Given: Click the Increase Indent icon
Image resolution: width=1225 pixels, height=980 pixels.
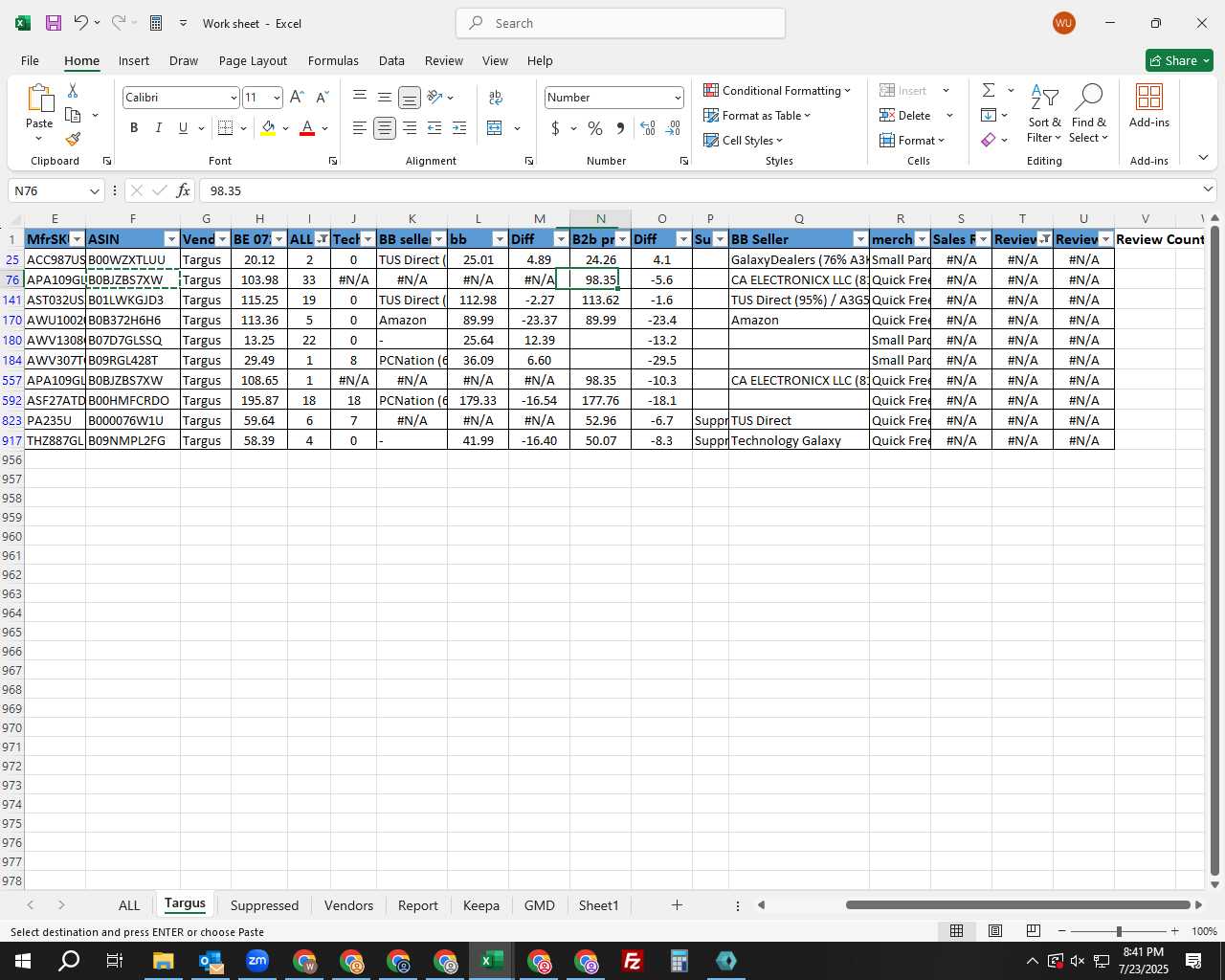Looking at the screenshot, I should pos(459,128).
